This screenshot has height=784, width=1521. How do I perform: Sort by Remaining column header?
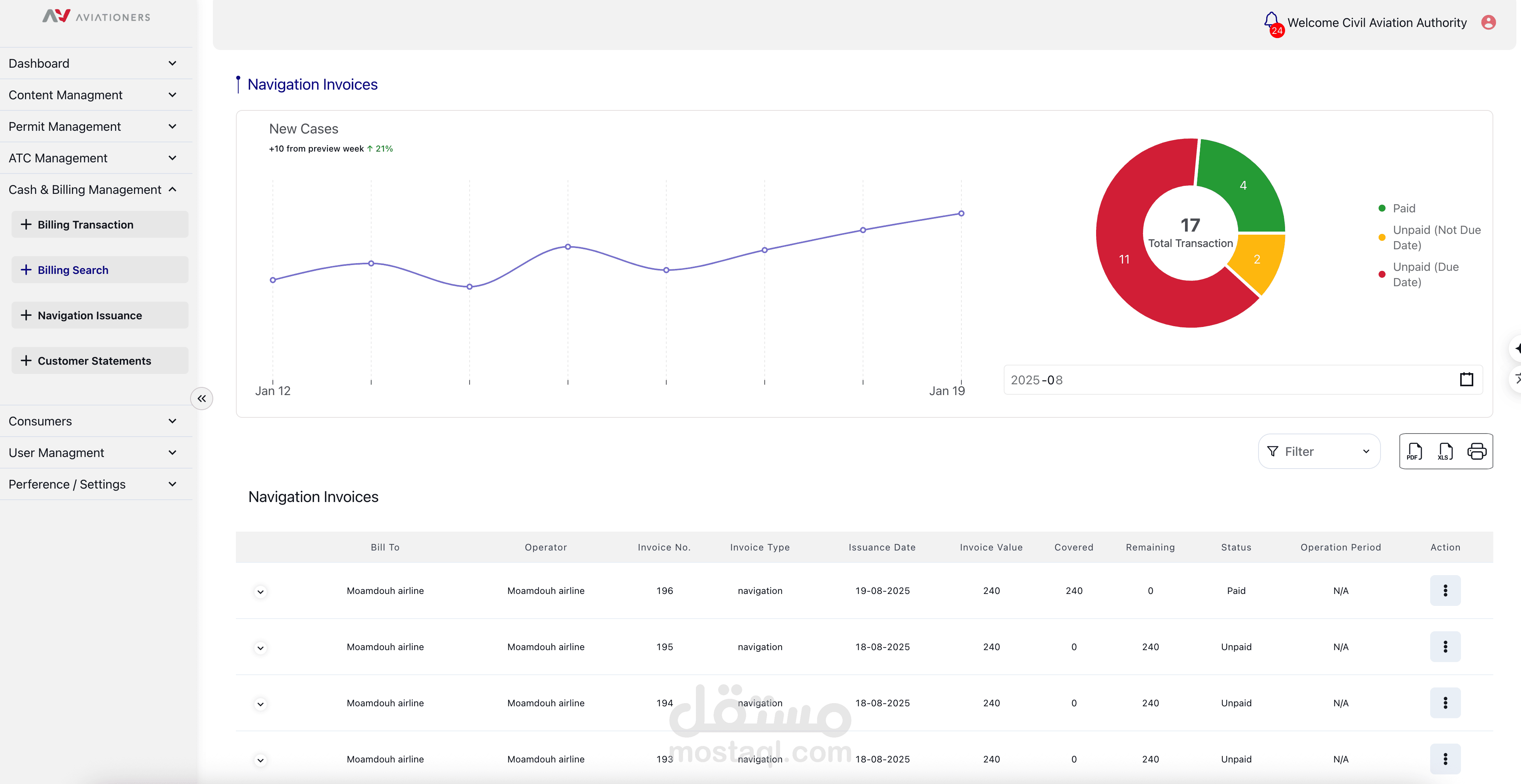(x=1150, y=547)
